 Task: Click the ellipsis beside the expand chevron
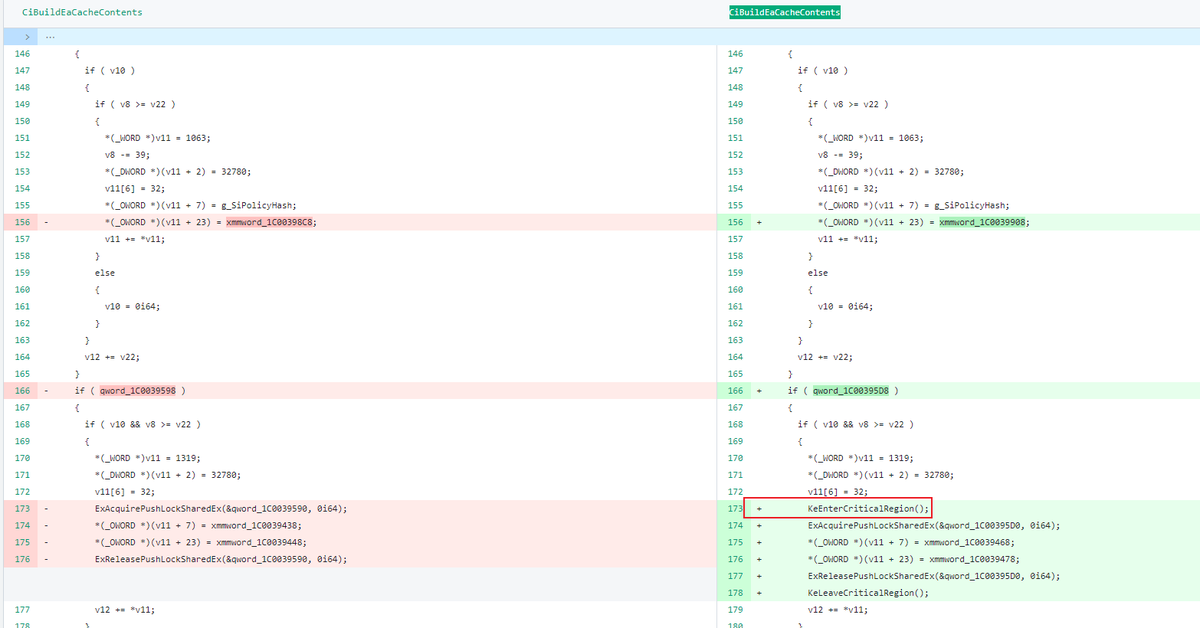coord(52,36)
